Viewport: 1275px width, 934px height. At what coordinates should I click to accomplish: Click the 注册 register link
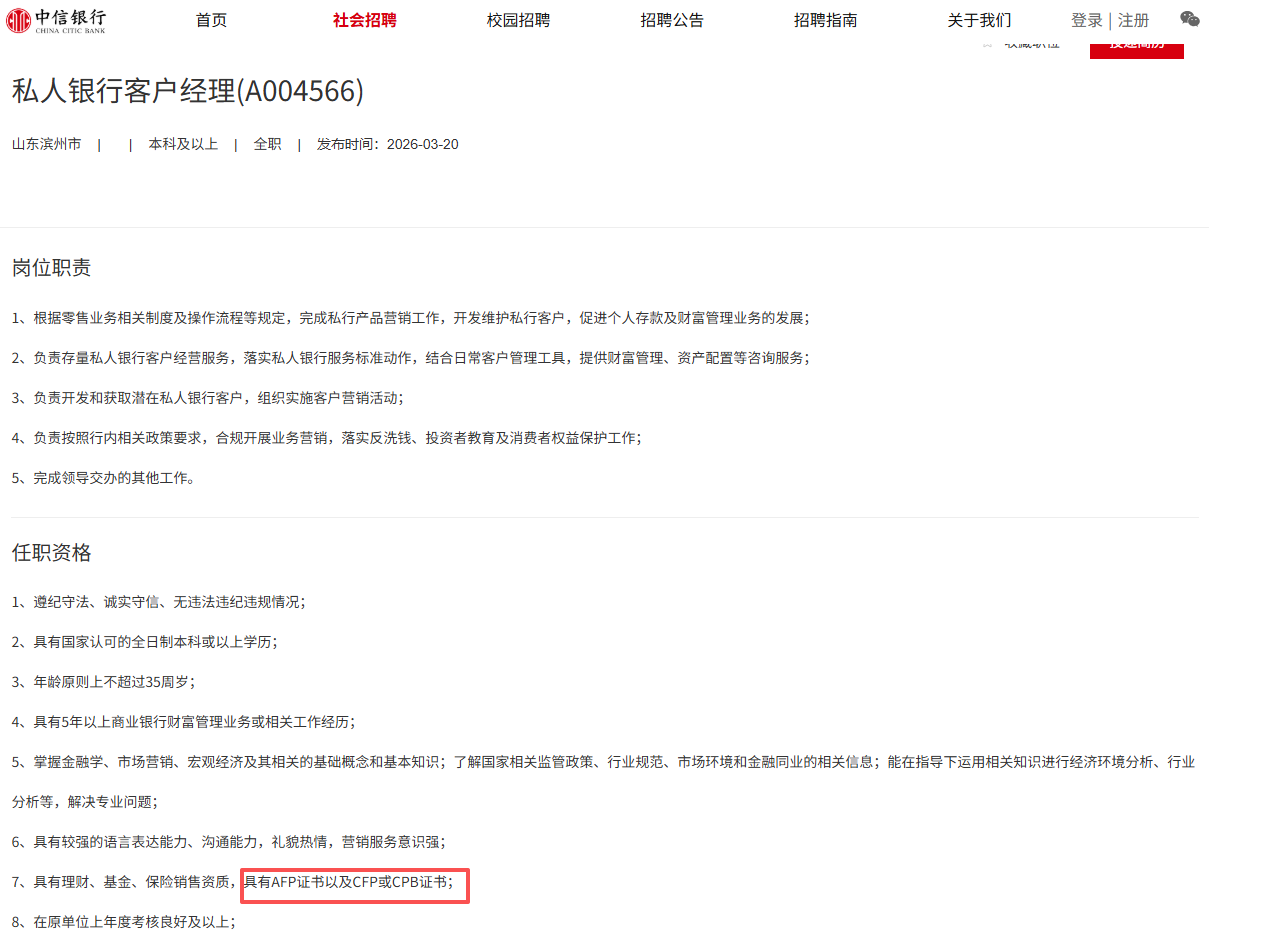pyautogui.click(x=1133, y=20)
